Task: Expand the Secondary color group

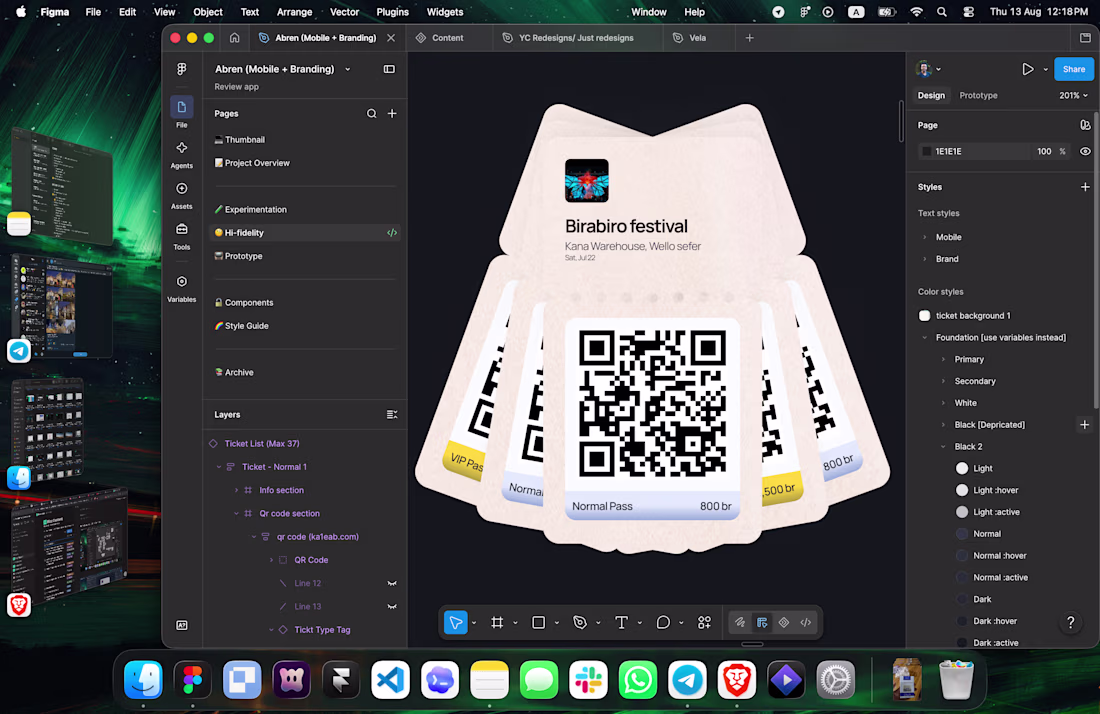Action: [x=944, y=381]
